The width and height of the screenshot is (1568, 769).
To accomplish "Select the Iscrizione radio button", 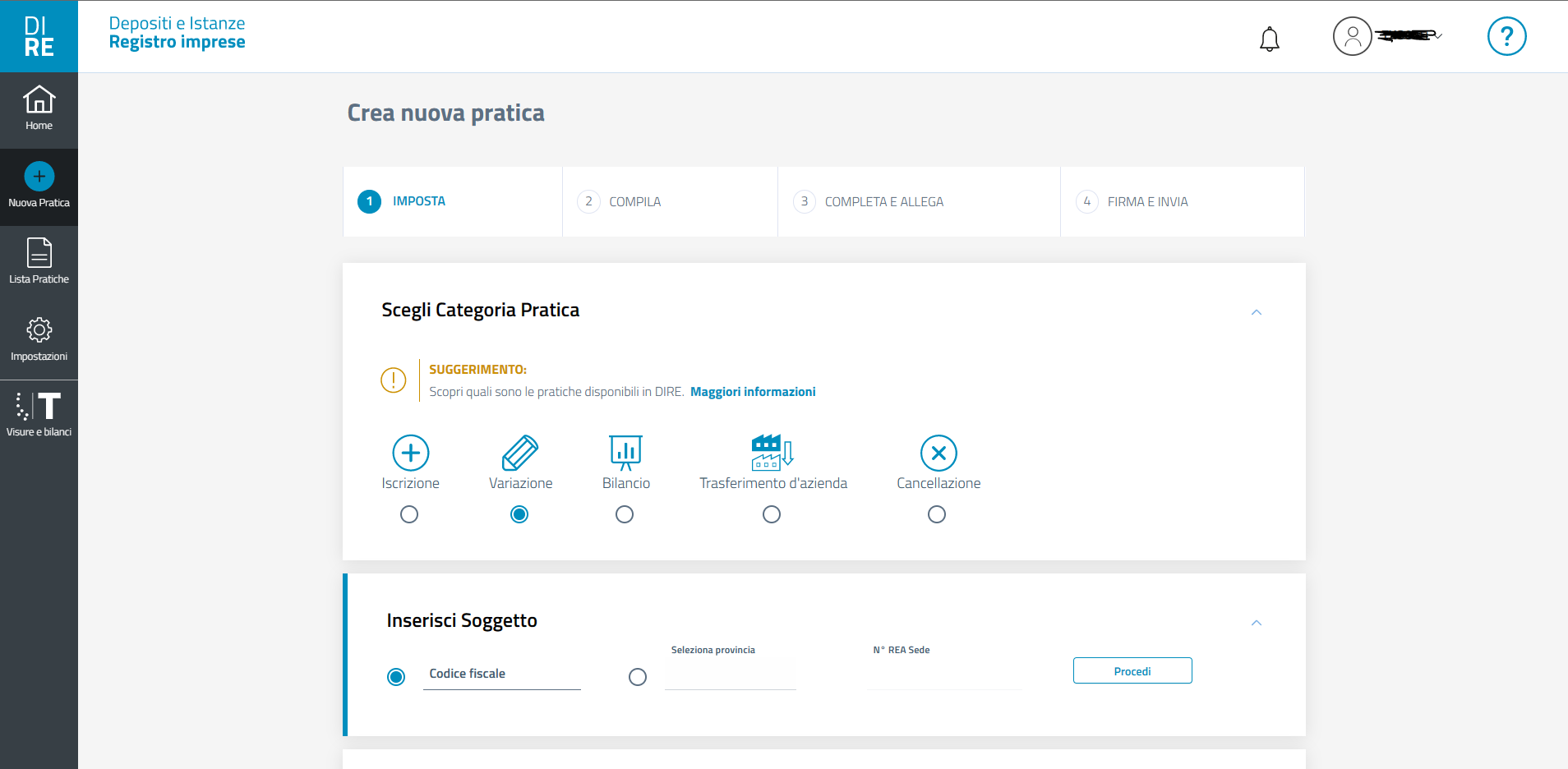I will click(x=409, y=514).
